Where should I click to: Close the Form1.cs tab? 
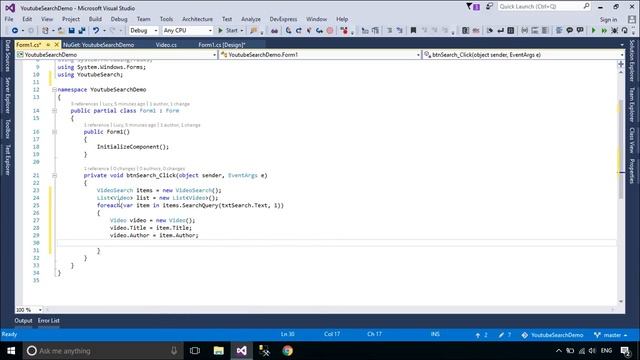pyautogui.click(x=57, y=44)
